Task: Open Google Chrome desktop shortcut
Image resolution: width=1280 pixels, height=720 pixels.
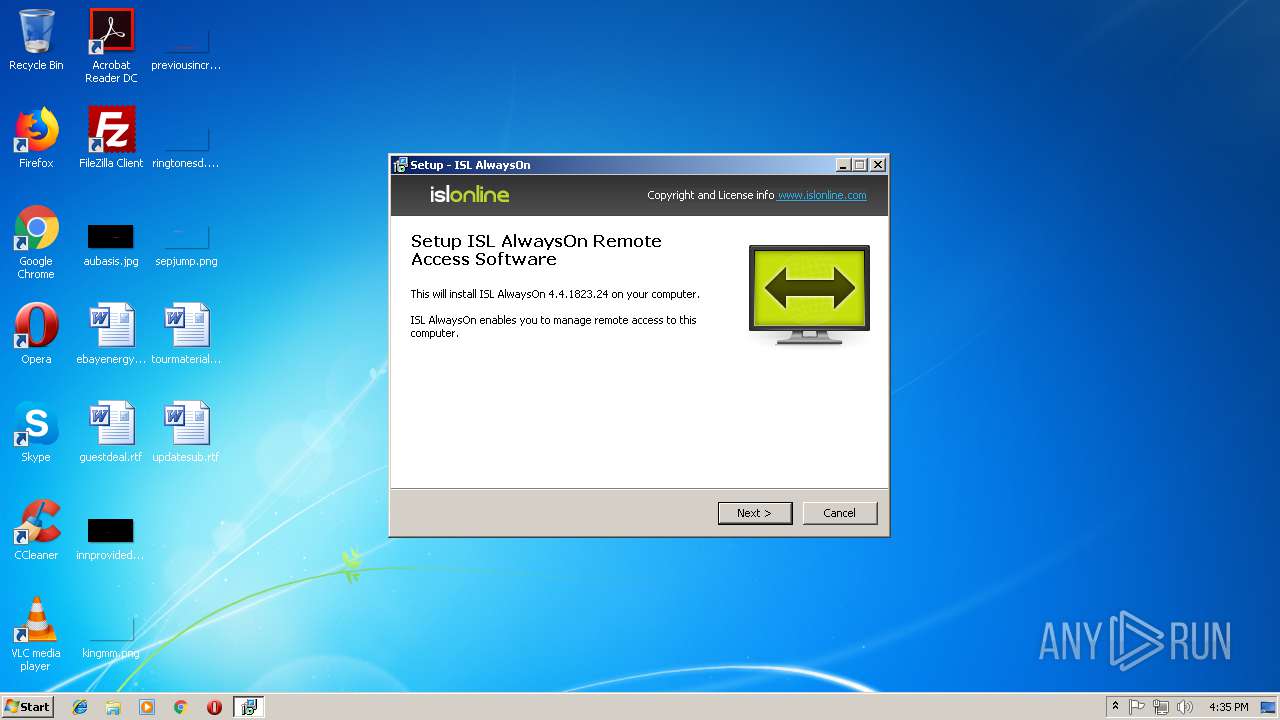Action: (x=36, y=242)
